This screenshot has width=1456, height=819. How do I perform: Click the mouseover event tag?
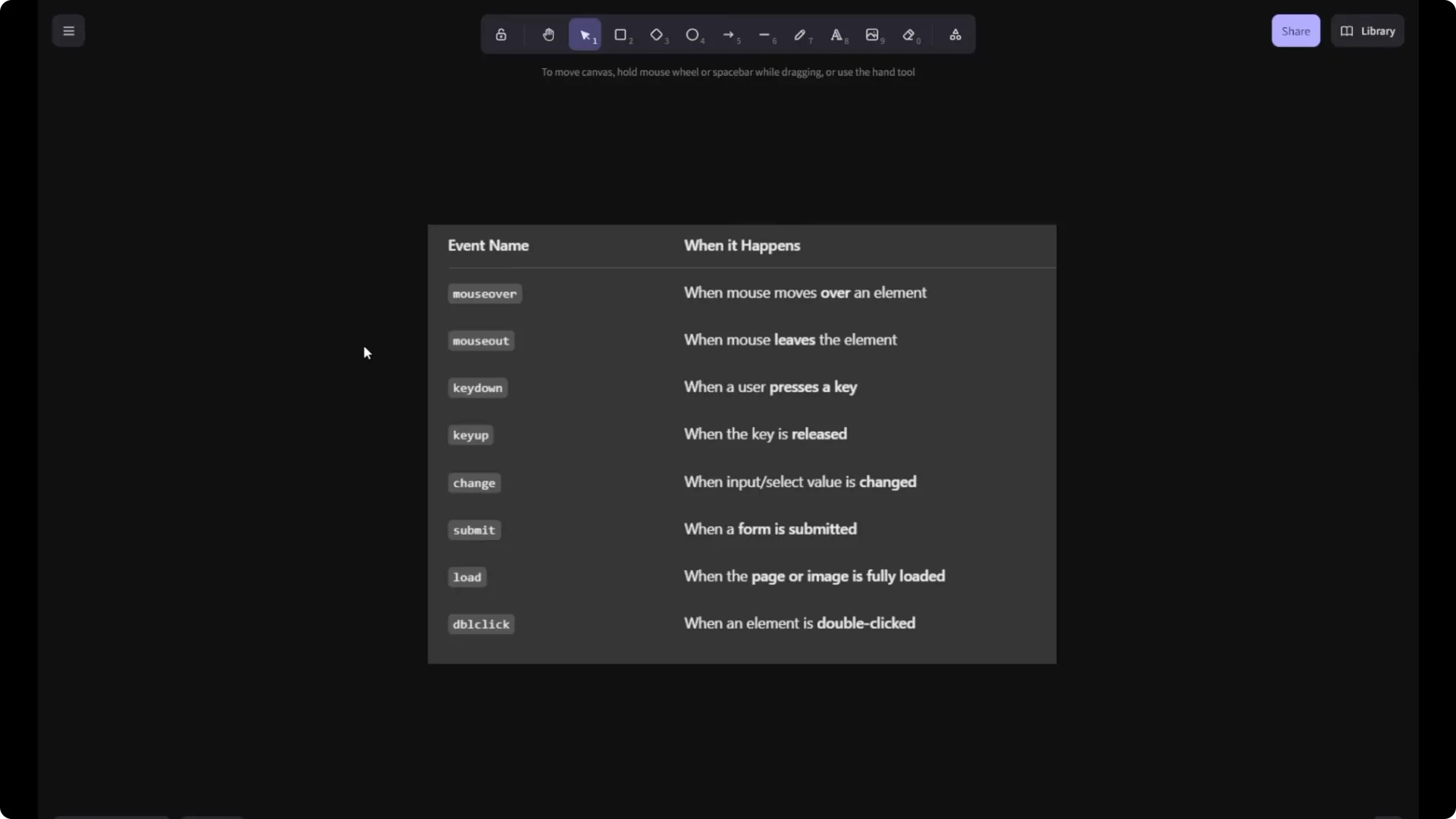(485, 294)
